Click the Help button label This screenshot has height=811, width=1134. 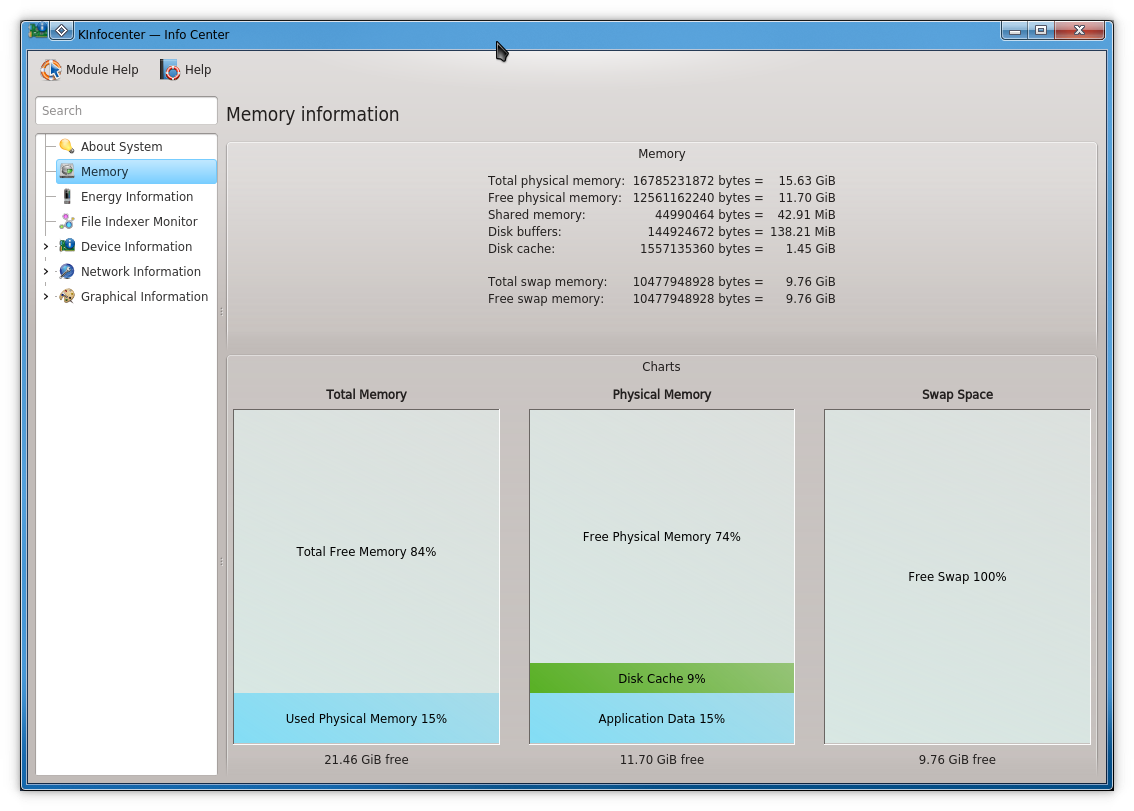[x=197, y=69]
